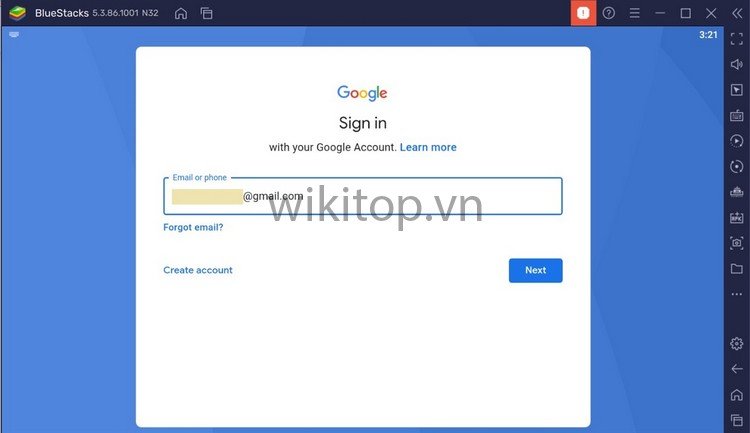Open the Learn more link
This screenshot has height=433, width=750.
coord(428,147)
